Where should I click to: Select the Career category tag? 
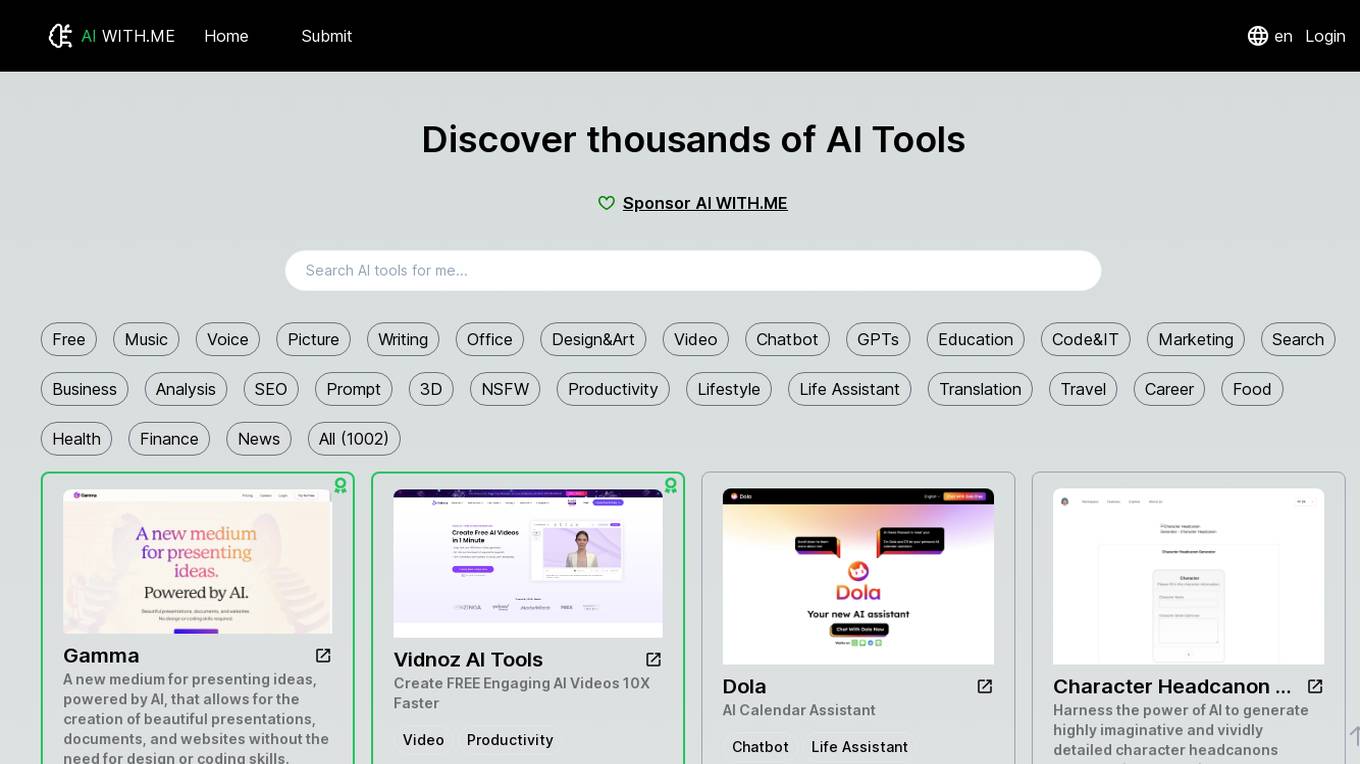pyautogui.click(x=1169, y=389)
